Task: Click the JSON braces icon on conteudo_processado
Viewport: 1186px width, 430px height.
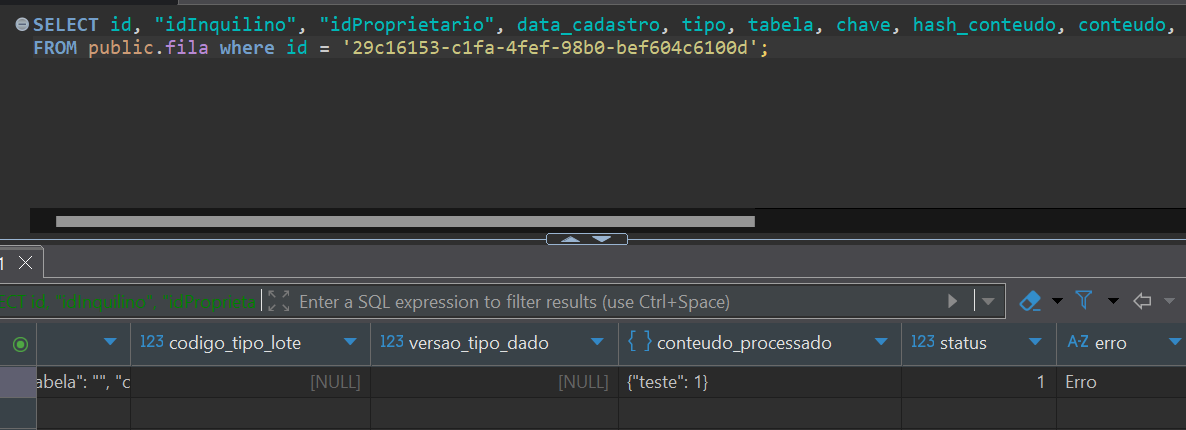Action: click(640, 342)
